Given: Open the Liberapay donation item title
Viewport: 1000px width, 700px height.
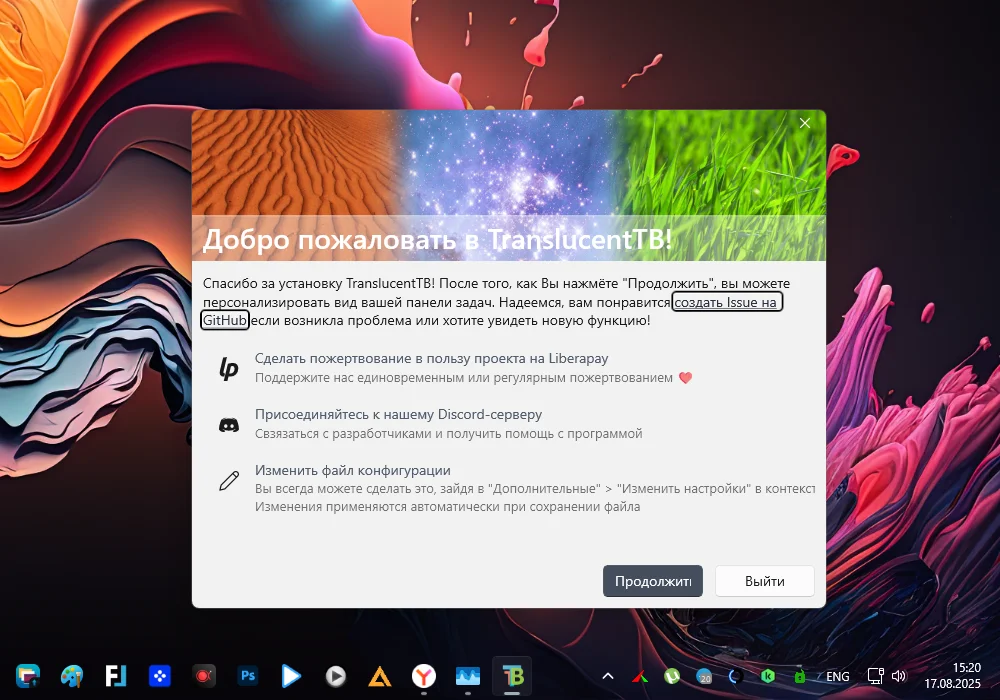Looking at the screenshot, I should point(432,358).
